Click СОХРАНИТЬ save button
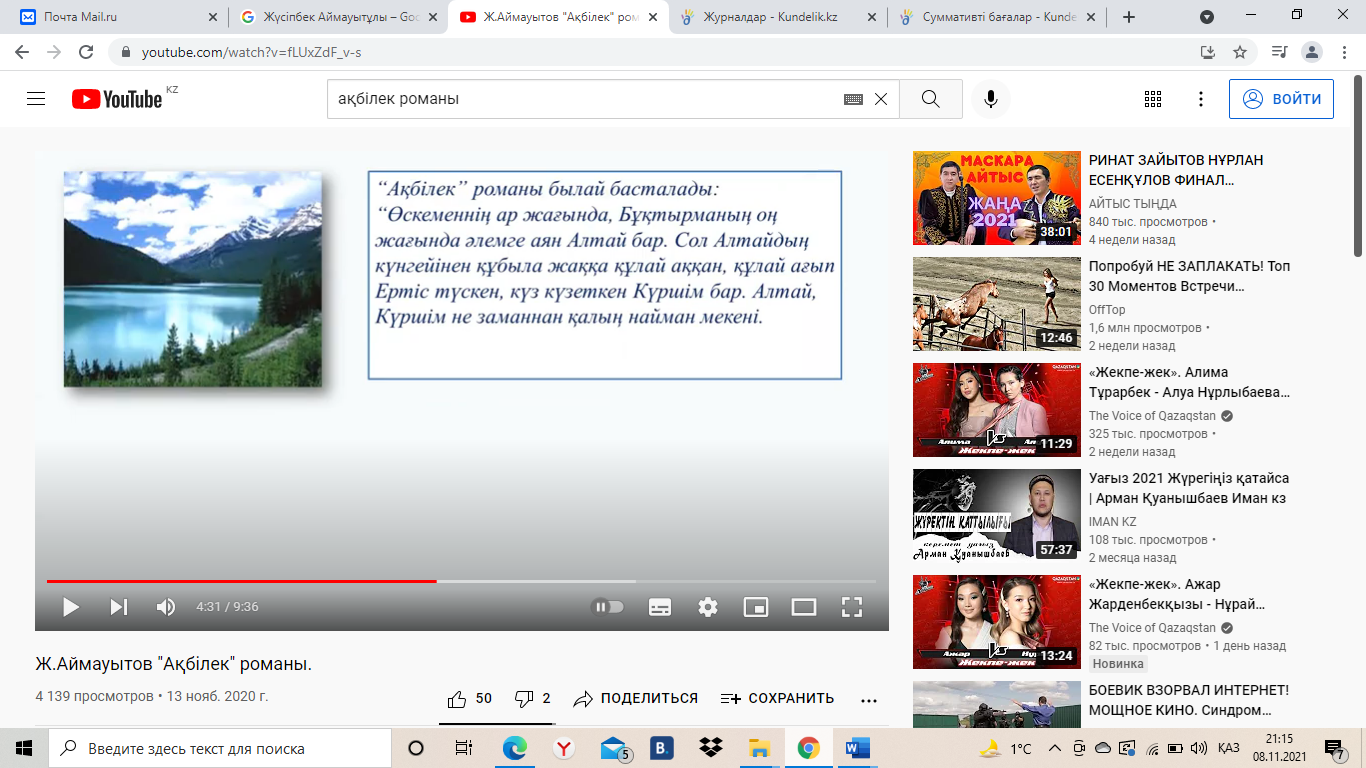Image resolution: width=1366 pixels, height=768 pixels. tap(777, 699)
